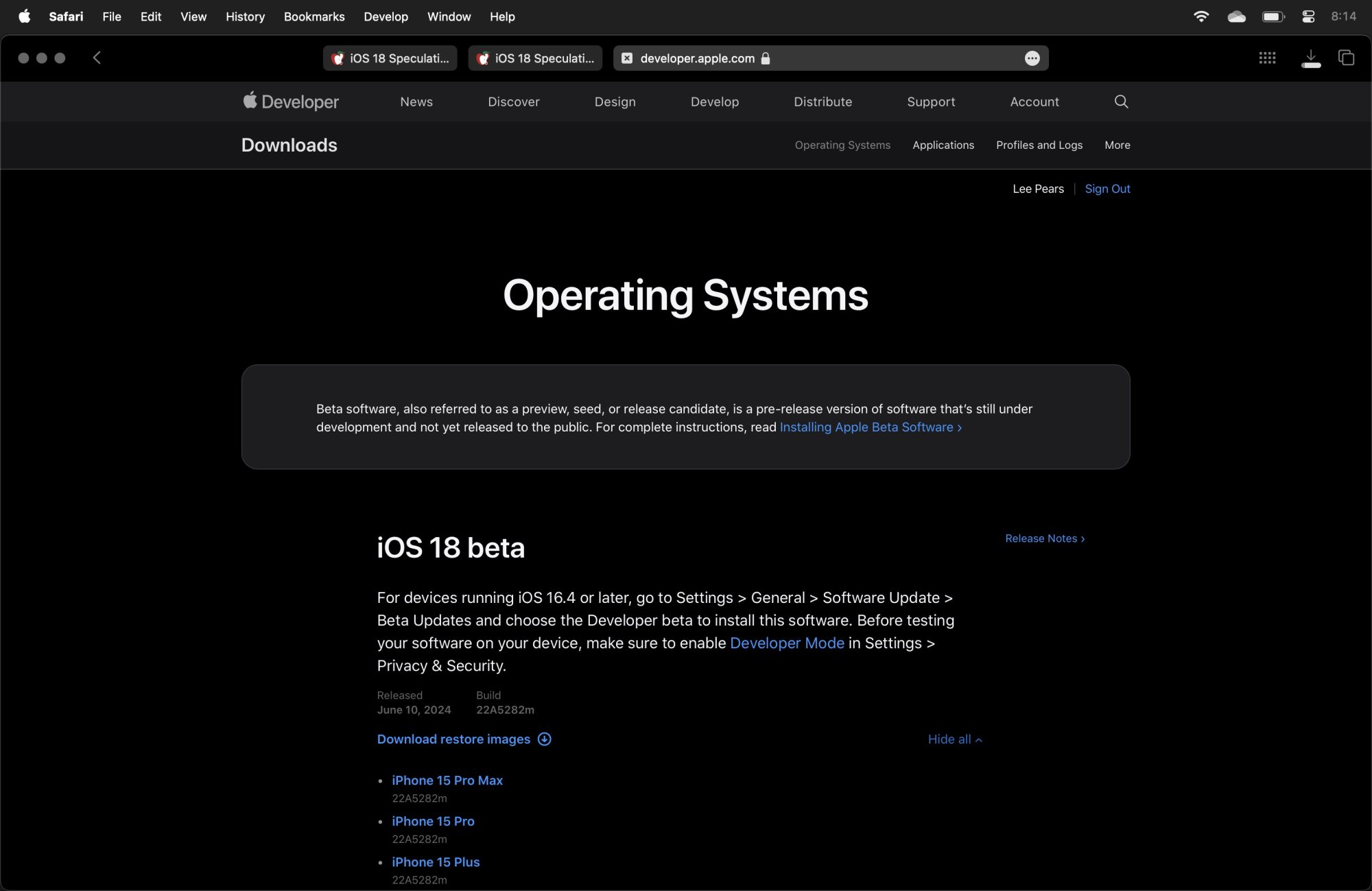Click the build number 22A5282m under Build
Viewport: 1372px width, 891px height.
pyautogui.click(x=505, y=710)
